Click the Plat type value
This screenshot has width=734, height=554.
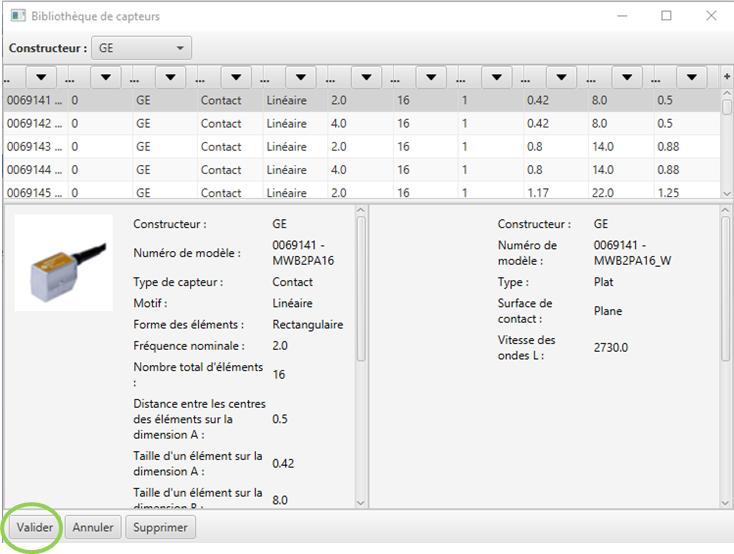[x=603, y=282]
